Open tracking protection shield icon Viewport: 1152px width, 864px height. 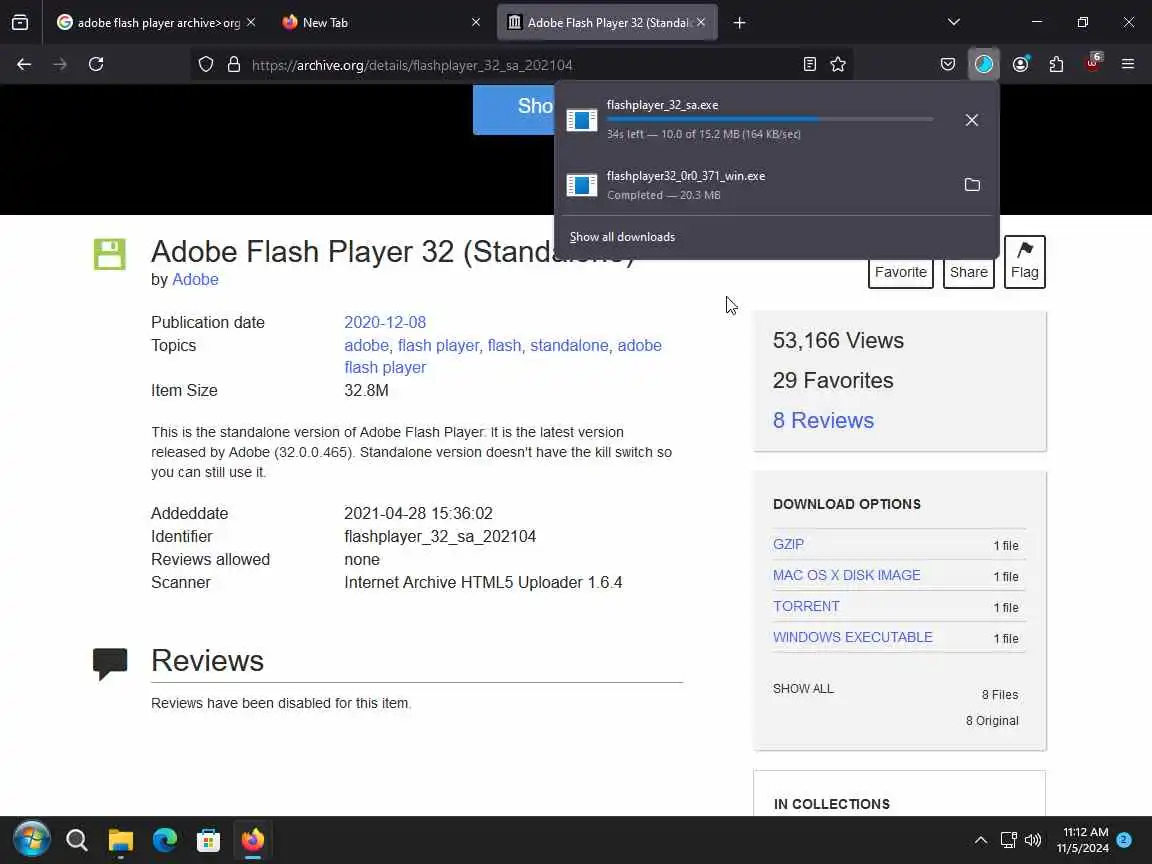coord(206,65)
